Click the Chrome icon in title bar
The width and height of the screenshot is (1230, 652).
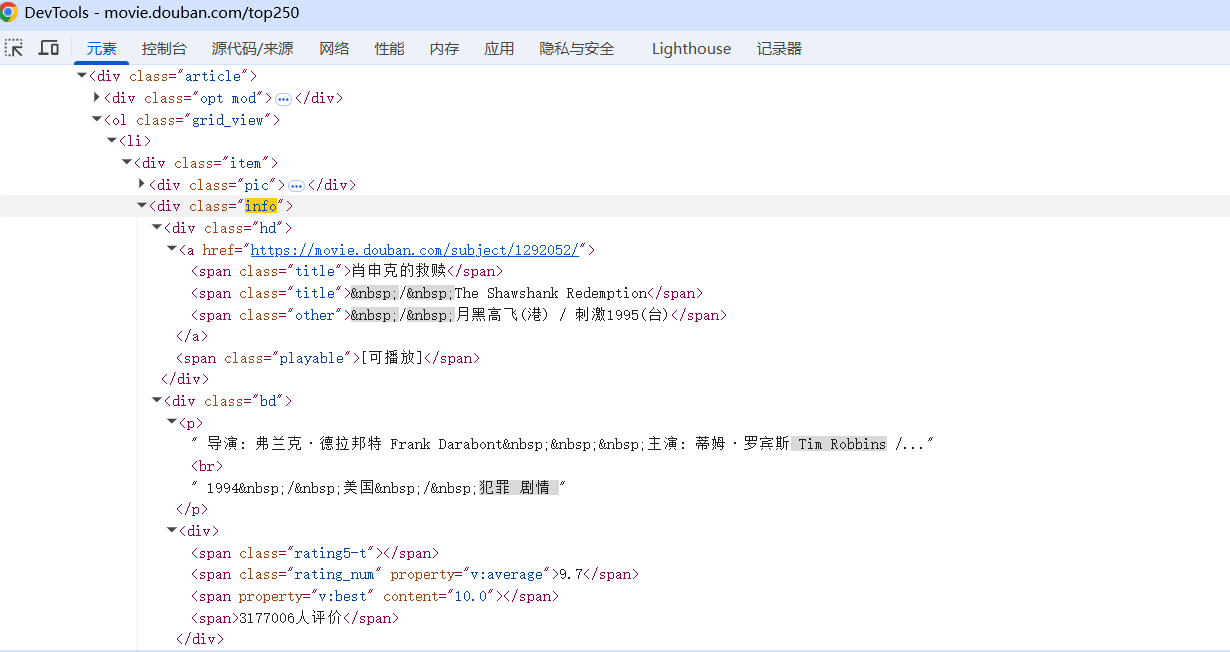(9, 13)
